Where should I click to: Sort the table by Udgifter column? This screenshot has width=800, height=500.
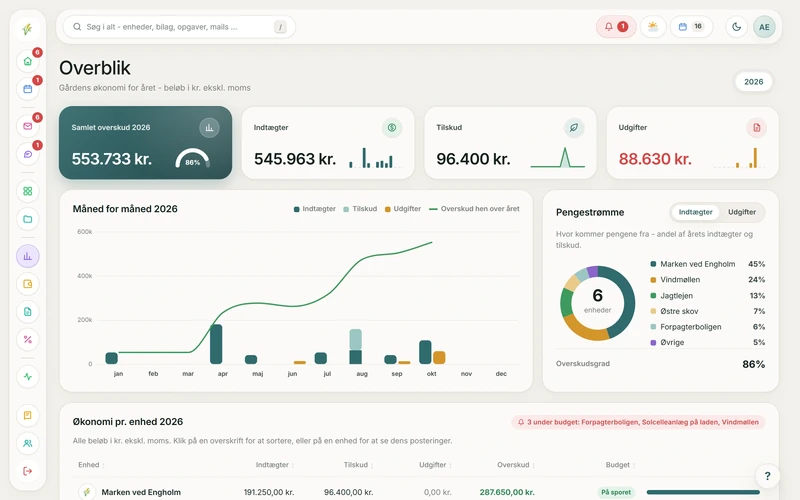click(435, 465)
